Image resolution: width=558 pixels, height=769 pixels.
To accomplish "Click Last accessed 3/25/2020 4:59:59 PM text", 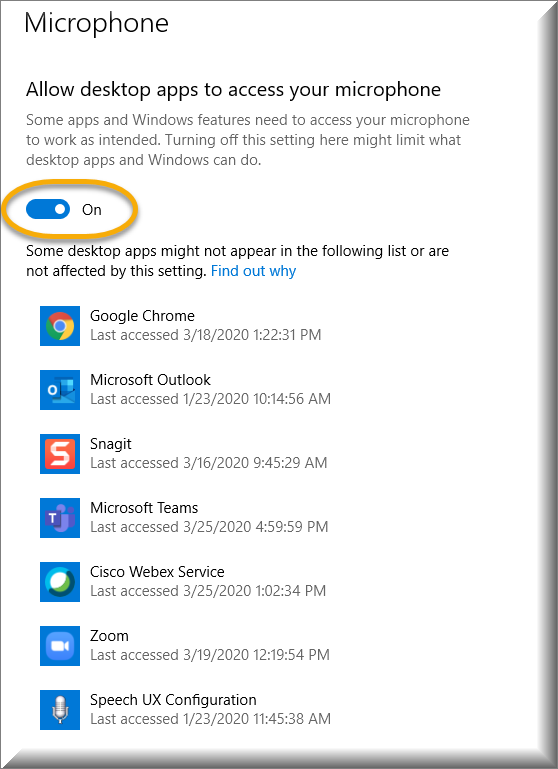I will (209, 527).
